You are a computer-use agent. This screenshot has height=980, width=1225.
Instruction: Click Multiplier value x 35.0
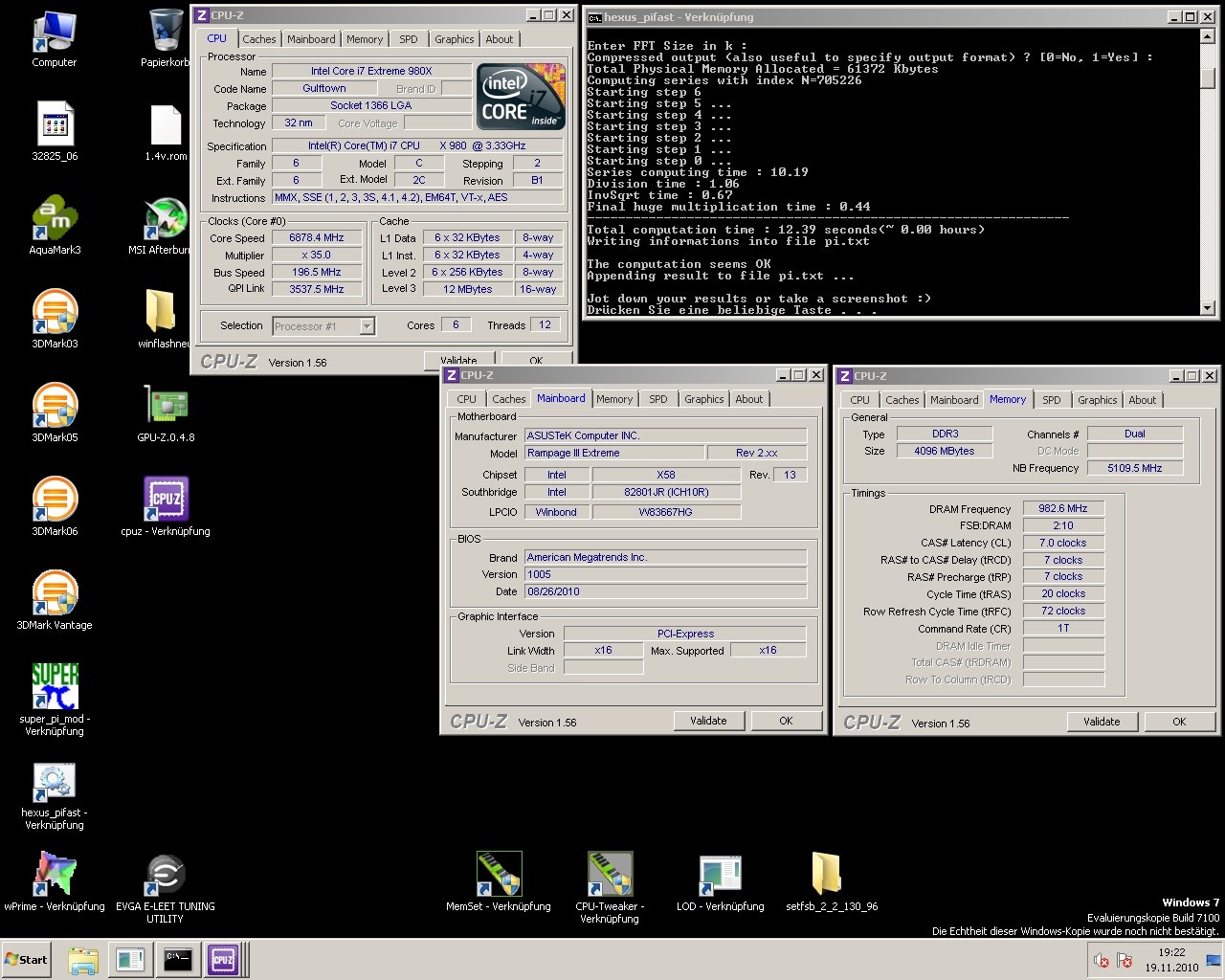(x=316, y=255)
